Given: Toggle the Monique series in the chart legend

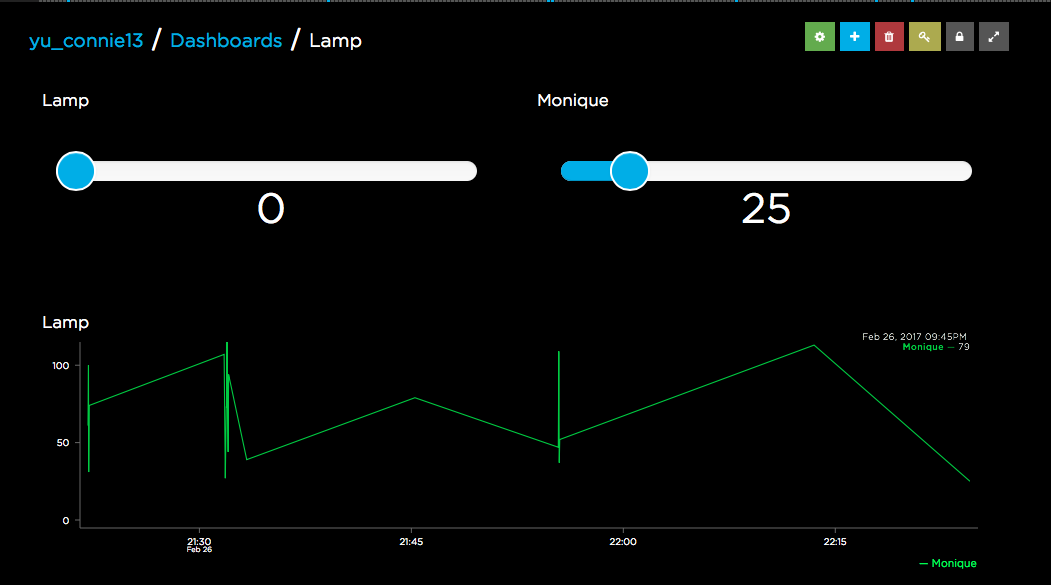Looking at the screenshot, I should (x=948, y=564).
